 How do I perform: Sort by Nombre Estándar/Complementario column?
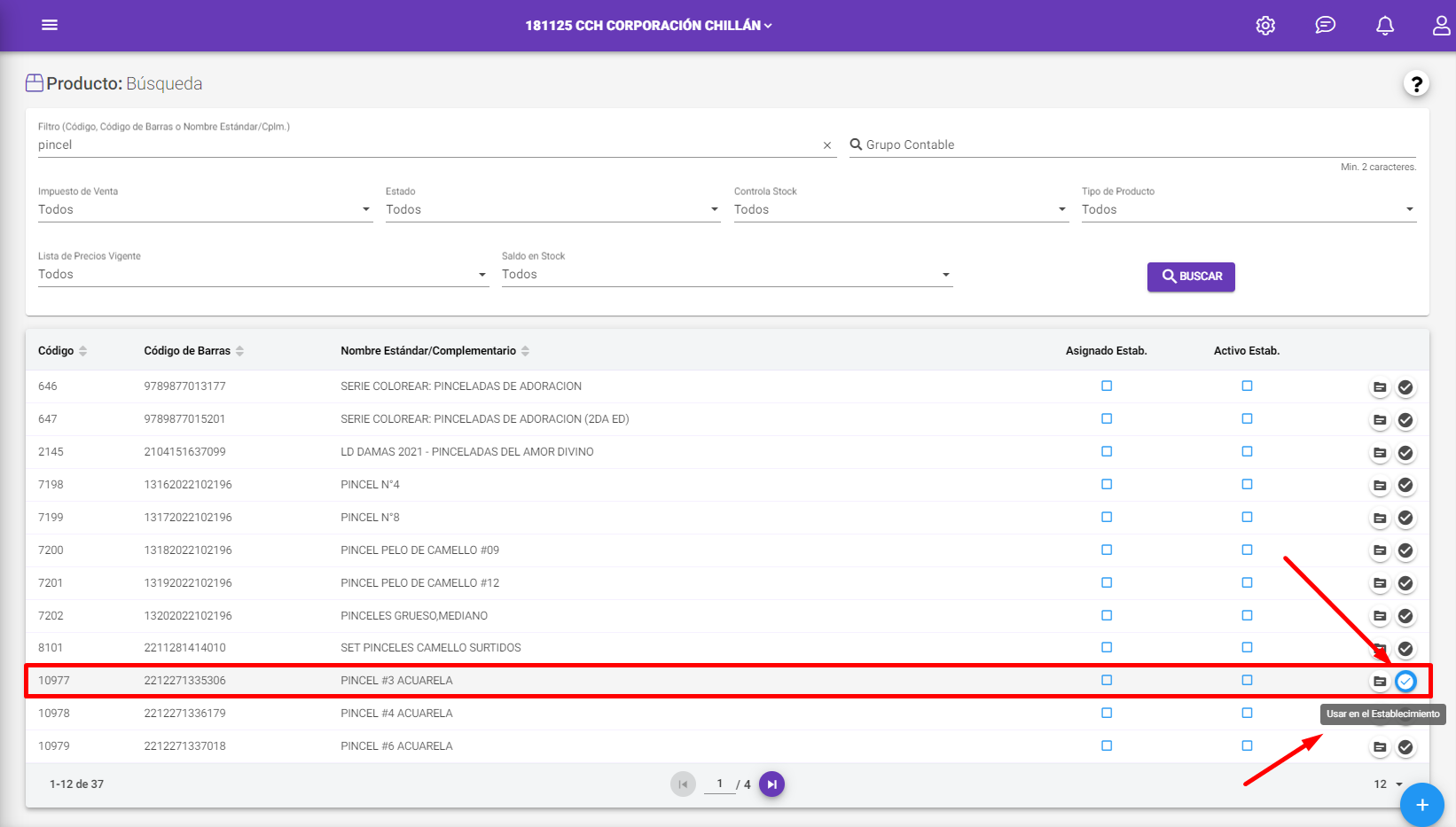point(434,351)
